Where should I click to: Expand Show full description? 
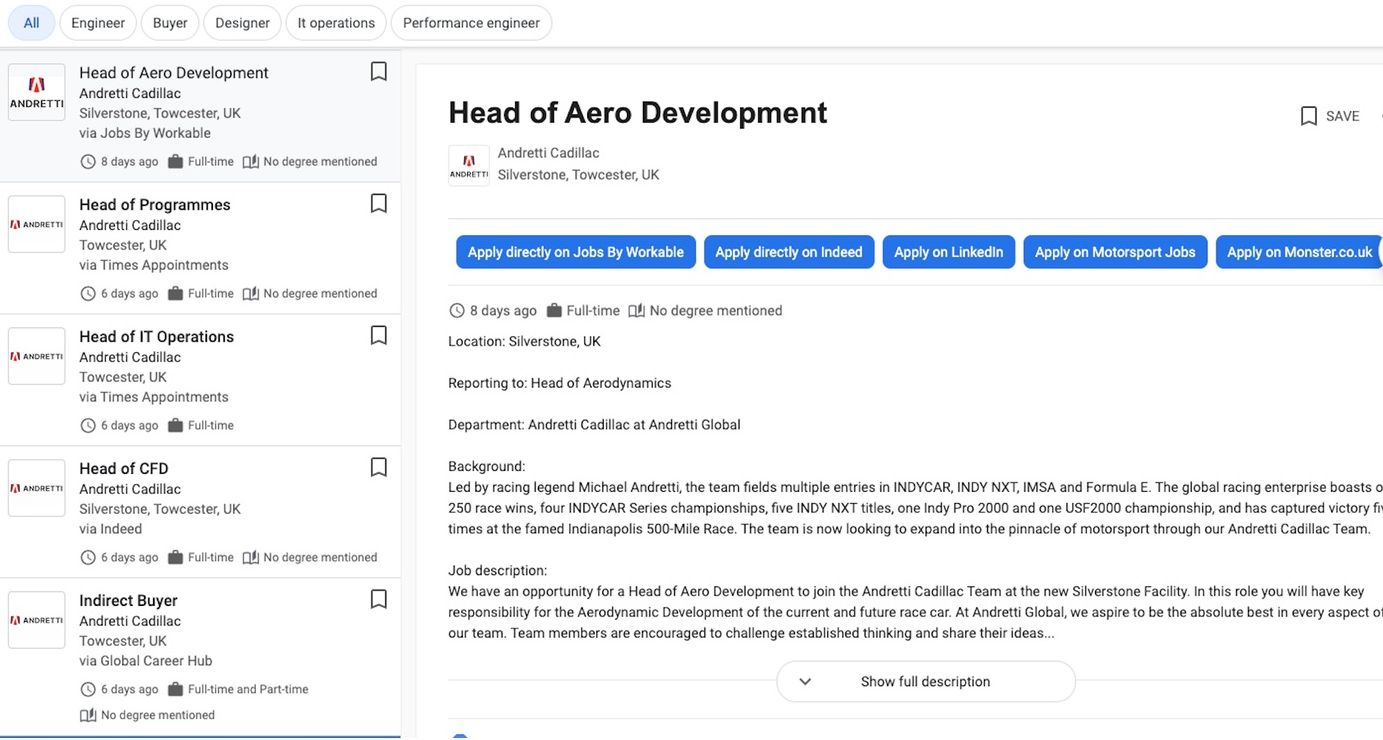[926, 682]
